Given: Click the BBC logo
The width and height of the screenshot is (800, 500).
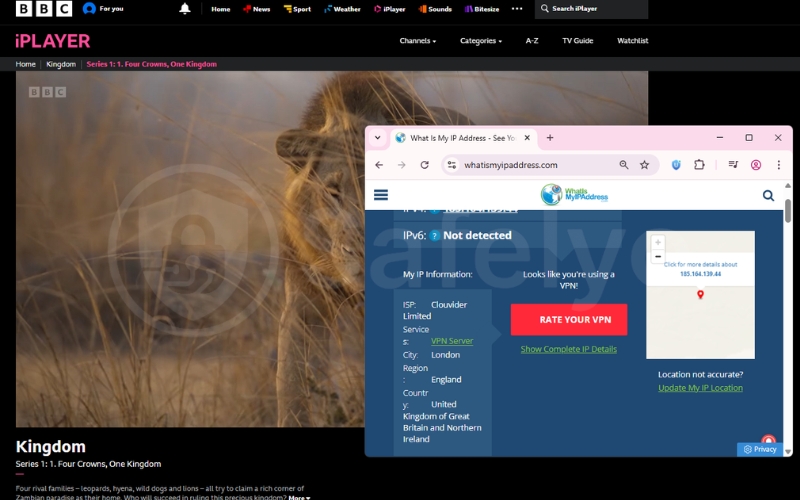Looking at the screenshot, I should click(x=44, y=9).
